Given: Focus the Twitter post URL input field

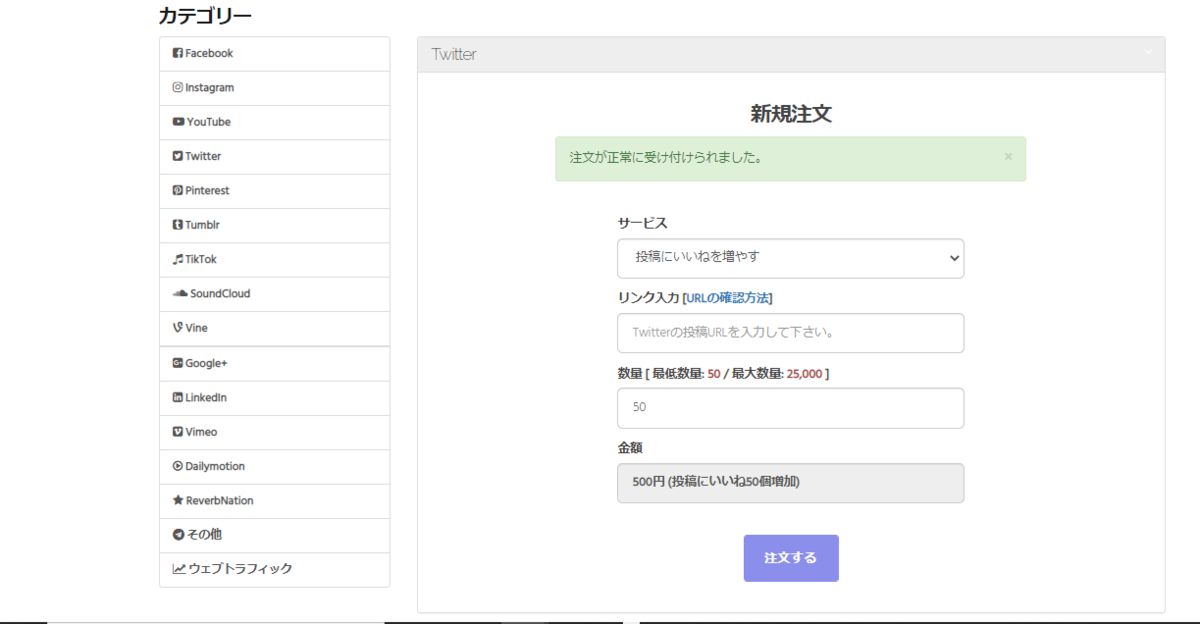Looking at the screenshot, I should coord(791,333).
